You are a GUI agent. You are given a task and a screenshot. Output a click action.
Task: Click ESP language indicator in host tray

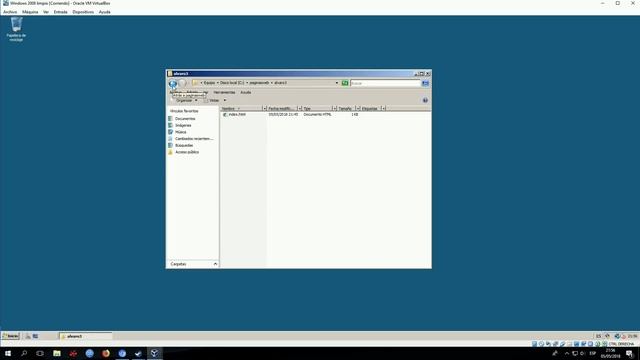coord(593,353)
